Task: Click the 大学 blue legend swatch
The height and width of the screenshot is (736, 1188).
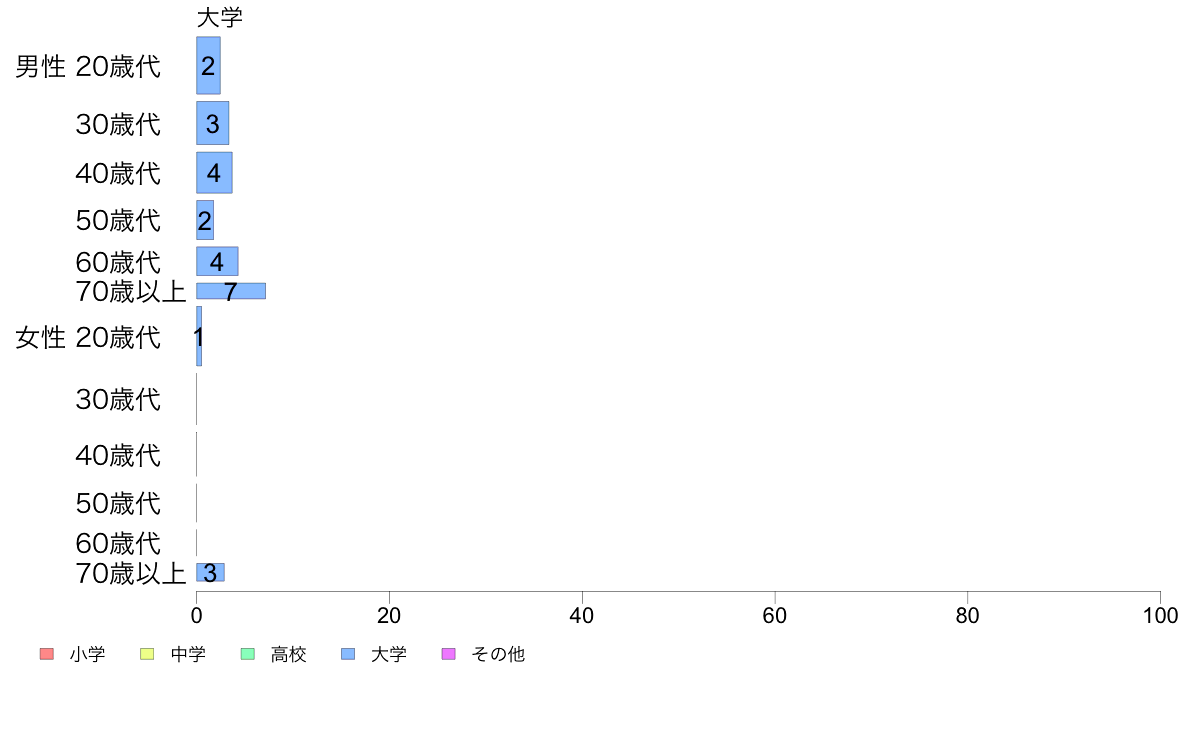Action: [348, 653]
